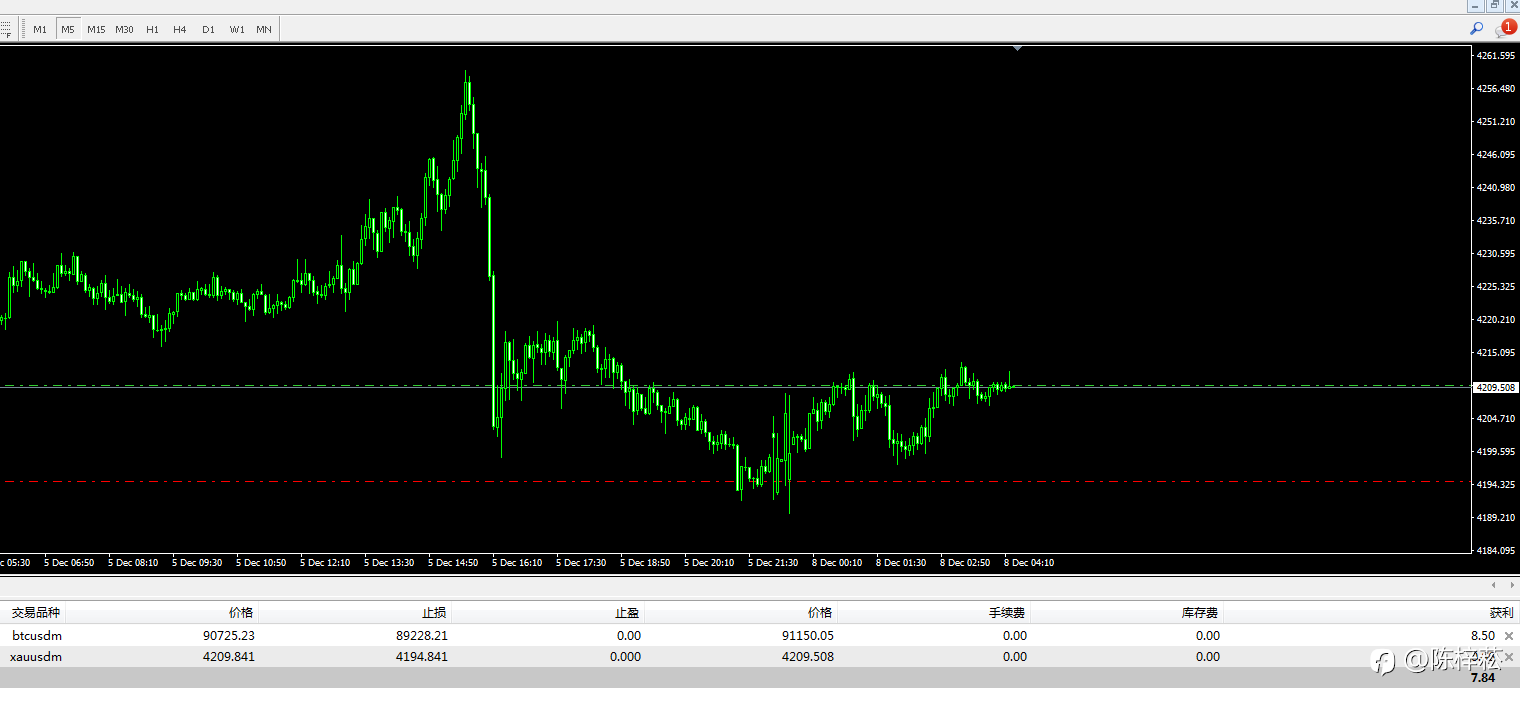This screenshot has width=1520, height=704.
Task: Click the 4209.508 current price label
Action: point(1495,387)
